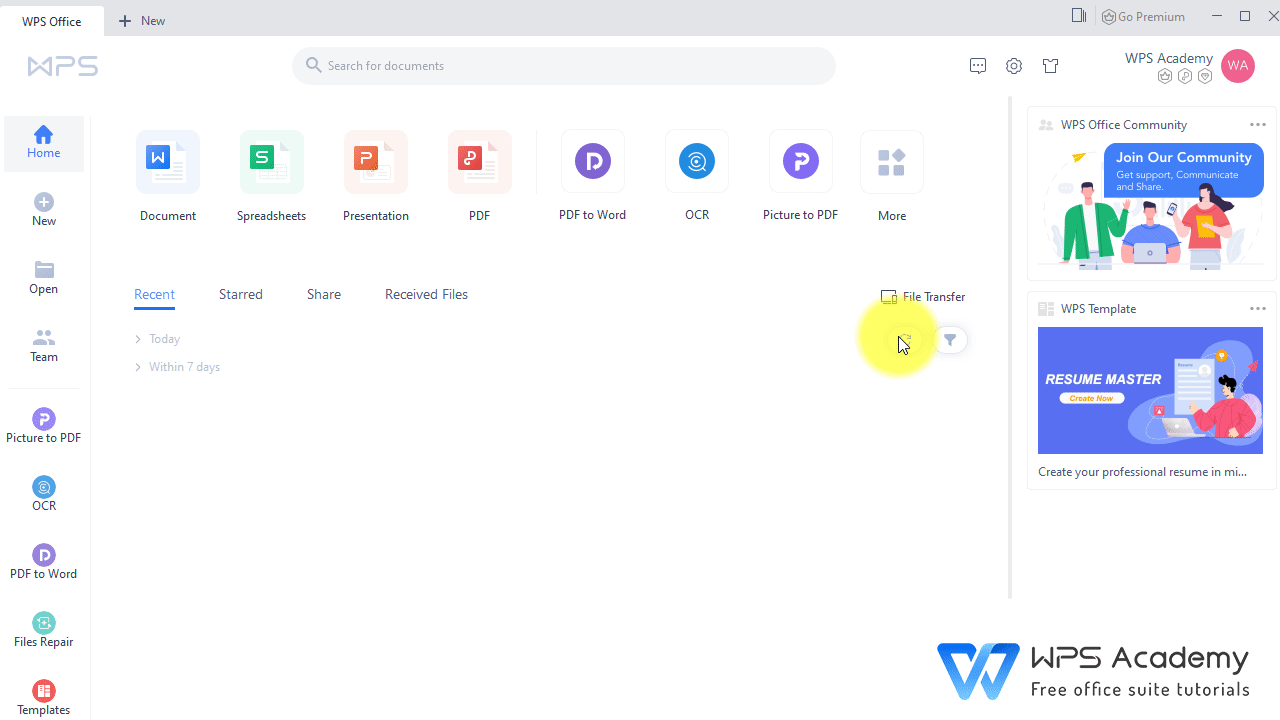
Task: Open the WPS Office Community more options menu
Action: (1258, 125)
